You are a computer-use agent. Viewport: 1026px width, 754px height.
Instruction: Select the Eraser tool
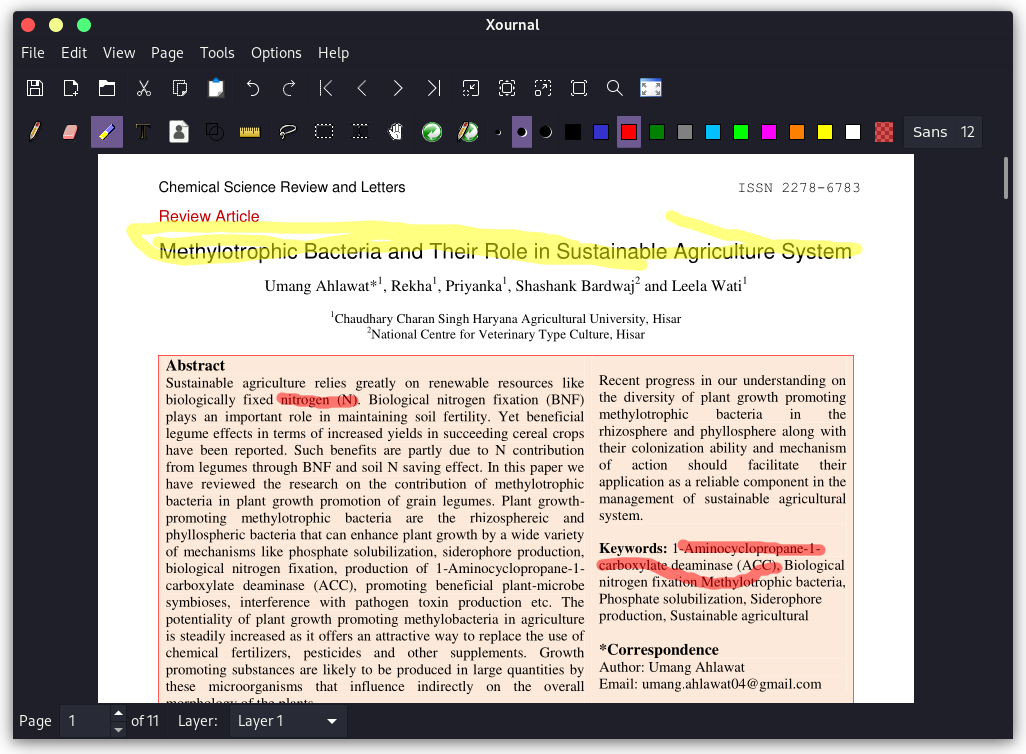[x=70, y=132]
